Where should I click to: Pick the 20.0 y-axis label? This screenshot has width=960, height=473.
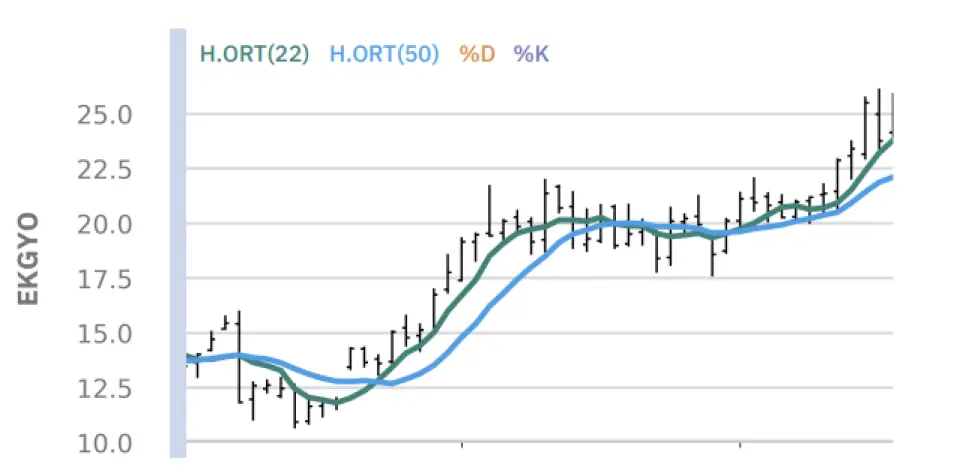[104, 224]
